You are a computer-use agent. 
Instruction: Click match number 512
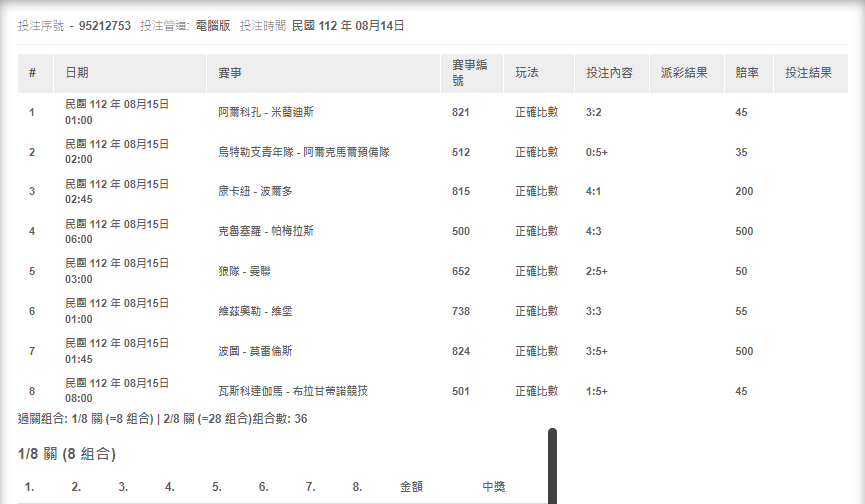461,152
